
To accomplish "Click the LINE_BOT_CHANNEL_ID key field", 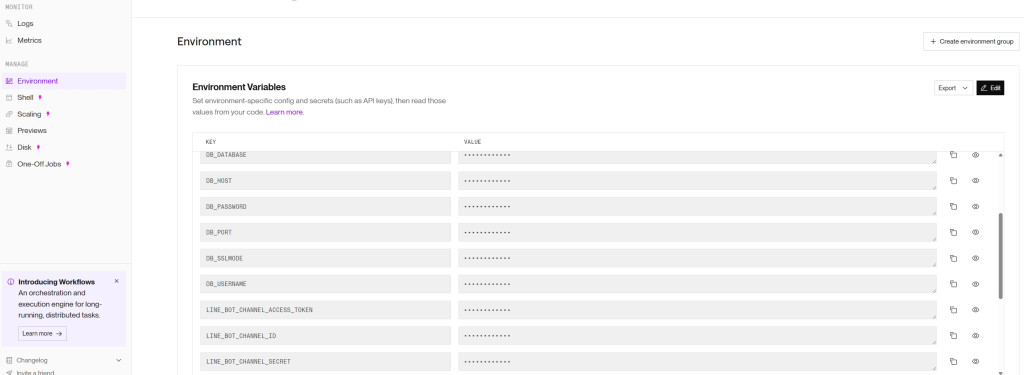I will pyautogui.click(x=325, y=336).
